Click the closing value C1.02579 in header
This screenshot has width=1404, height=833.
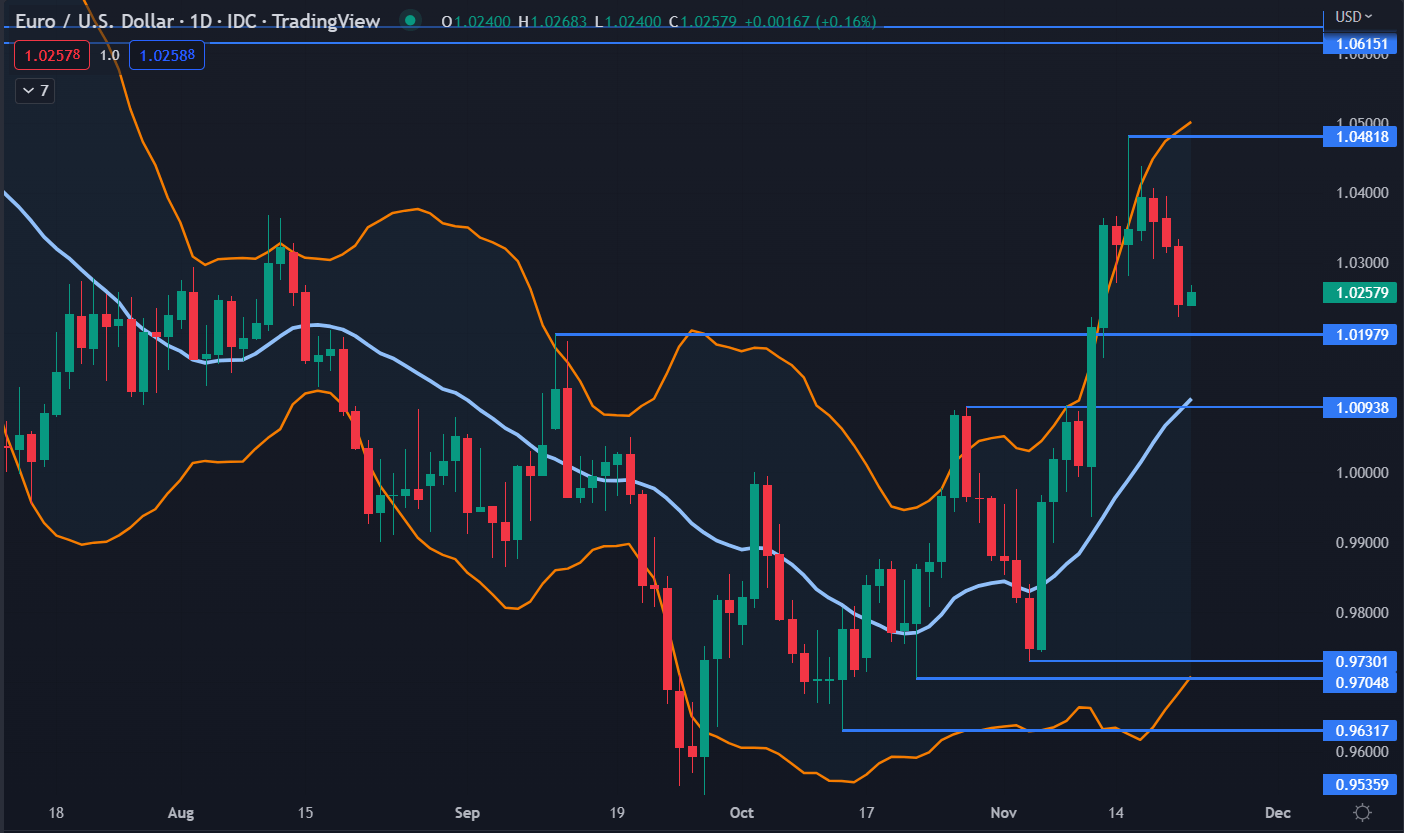[x=705, y=21]
